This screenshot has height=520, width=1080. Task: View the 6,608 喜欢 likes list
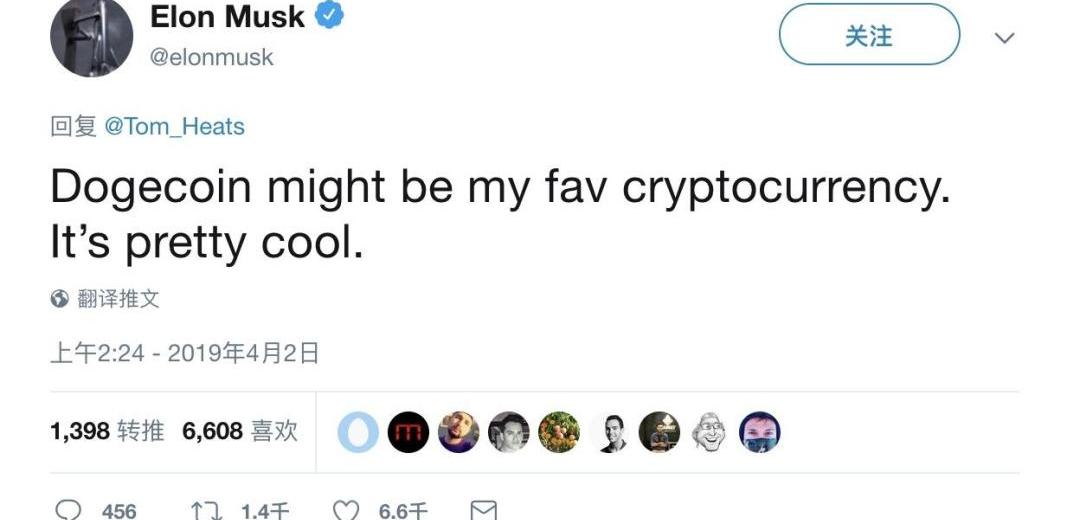[240, 431]
